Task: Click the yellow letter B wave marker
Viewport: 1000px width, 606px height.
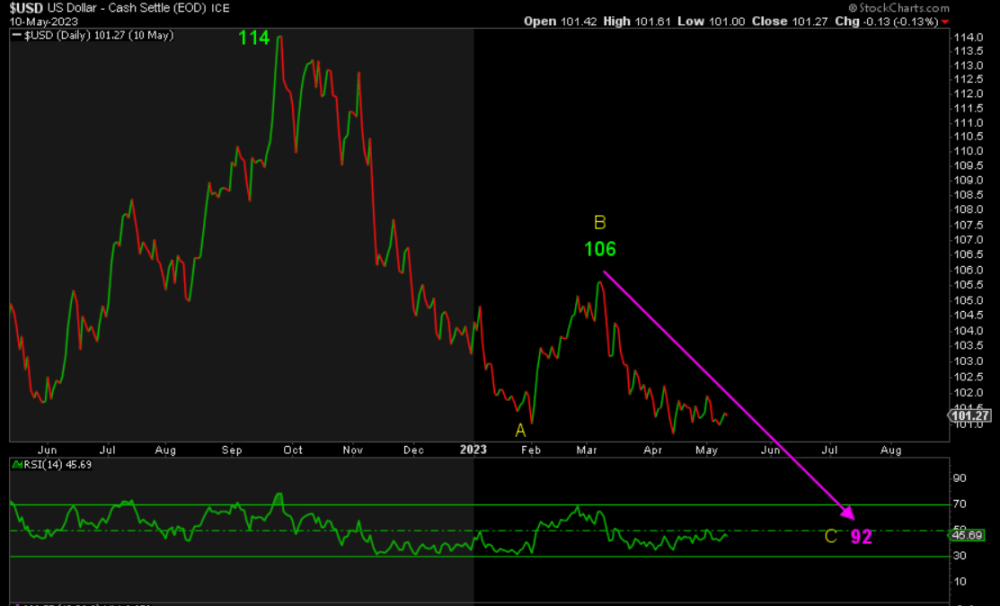Action: [x=598, y=220]
